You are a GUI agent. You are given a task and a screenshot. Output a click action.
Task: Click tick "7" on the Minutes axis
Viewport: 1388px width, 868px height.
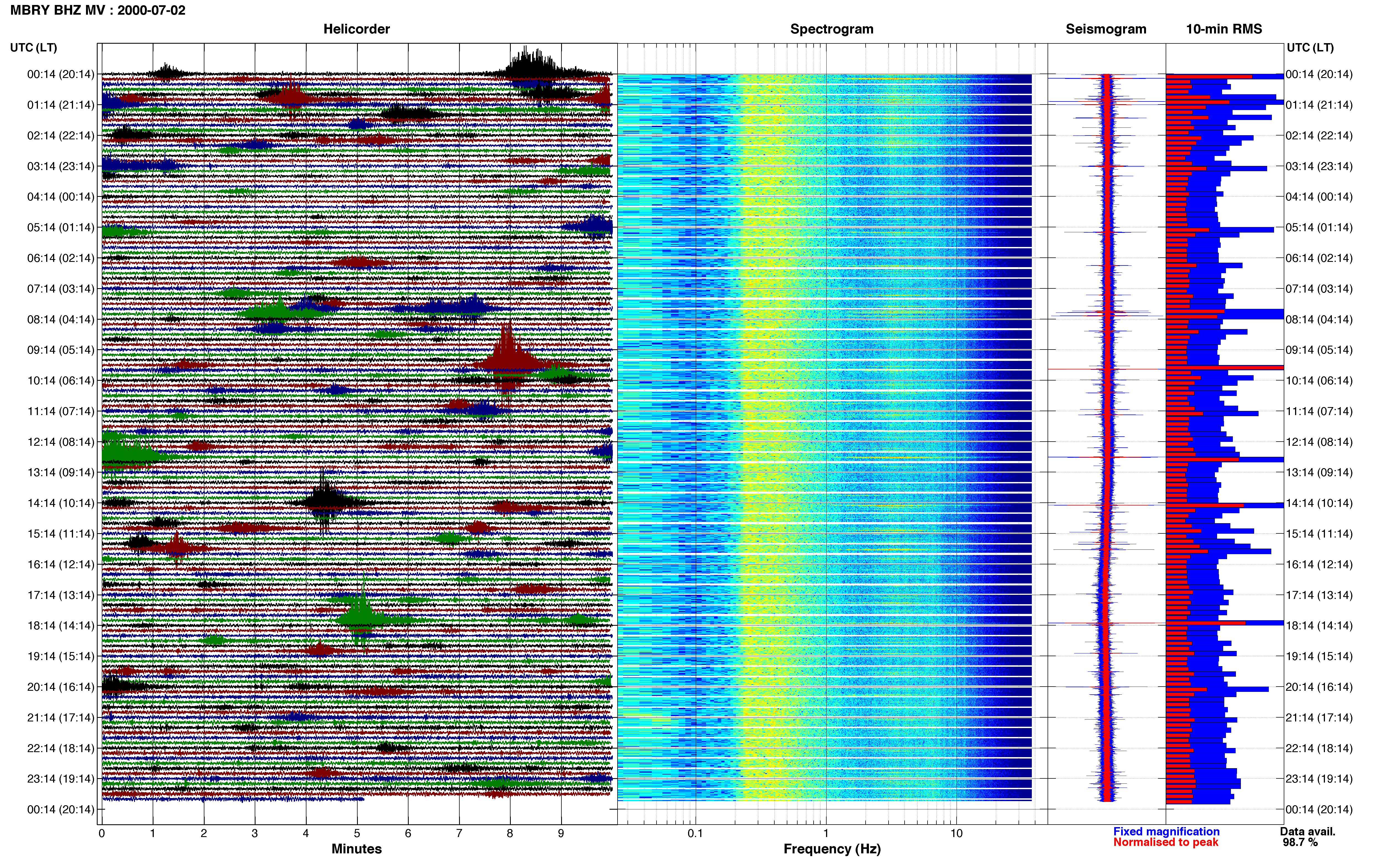[x=459, y=833]
